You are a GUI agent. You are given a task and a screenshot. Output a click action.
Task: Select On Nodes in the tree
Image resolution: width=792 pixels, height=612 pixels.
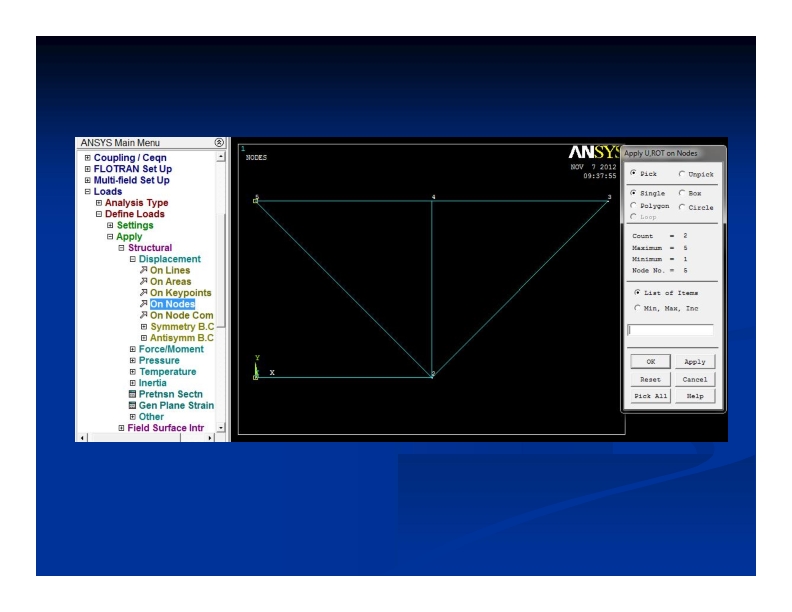172,304
